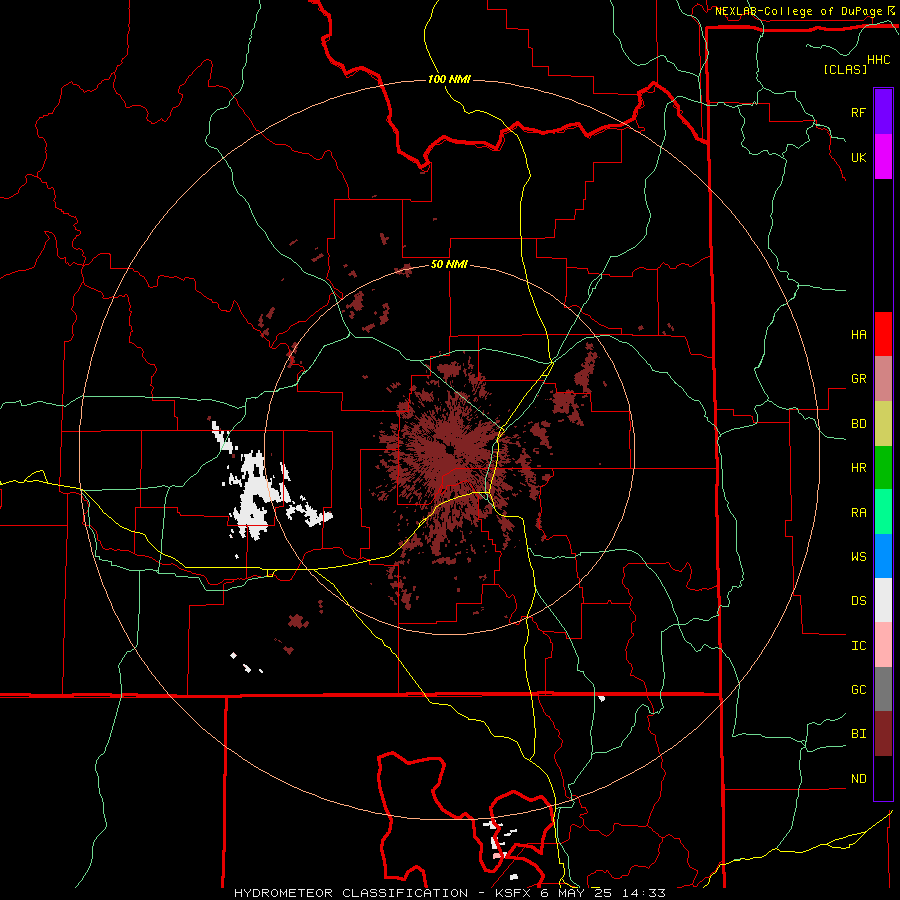Click the DS legend label
This screenshot has height=900, width=900.
[x=858, y=601]
